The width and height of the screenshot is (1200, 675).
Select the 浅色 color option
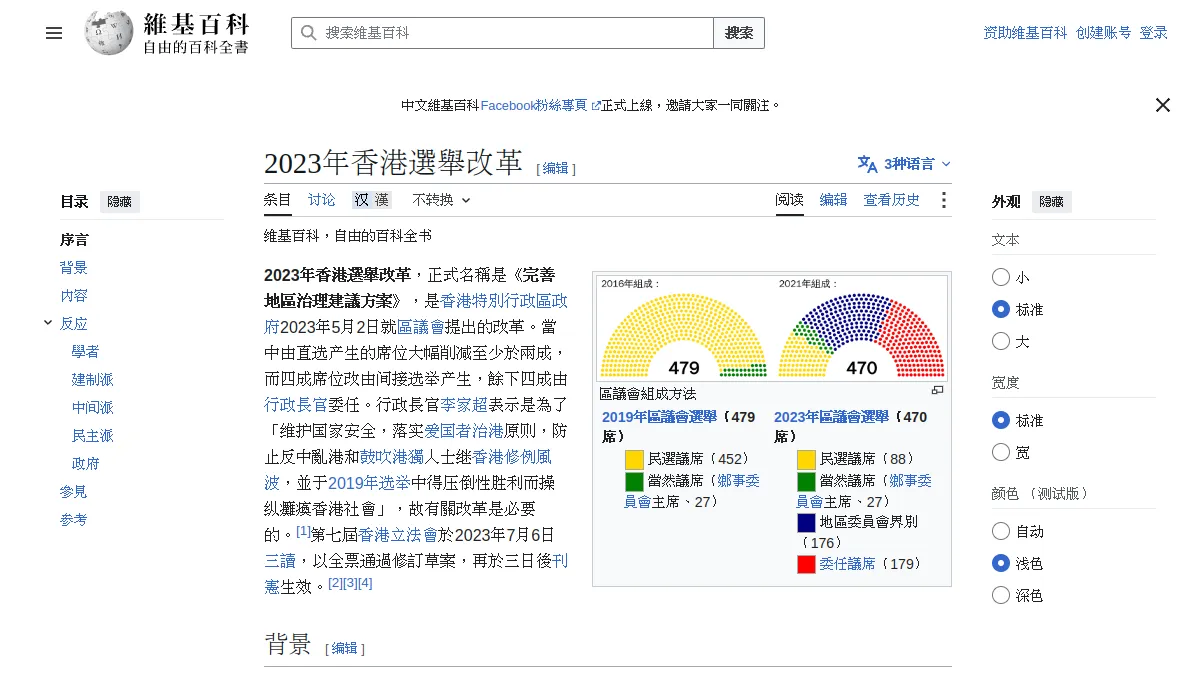[1001, 563]
